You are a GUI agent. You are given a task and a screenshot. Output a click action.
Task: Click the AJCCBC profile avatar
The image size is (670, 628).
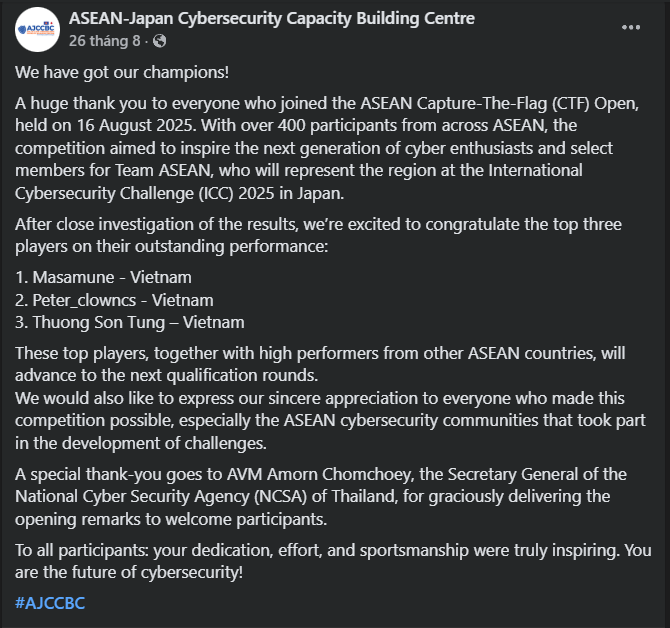[38, 29]
